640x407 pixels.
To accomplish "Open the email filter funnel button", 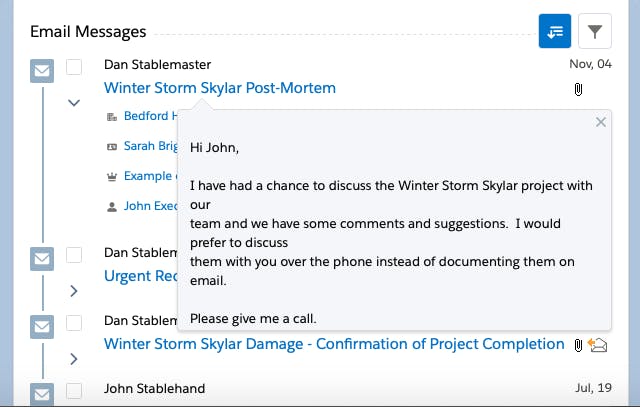I will click(595, 31).
